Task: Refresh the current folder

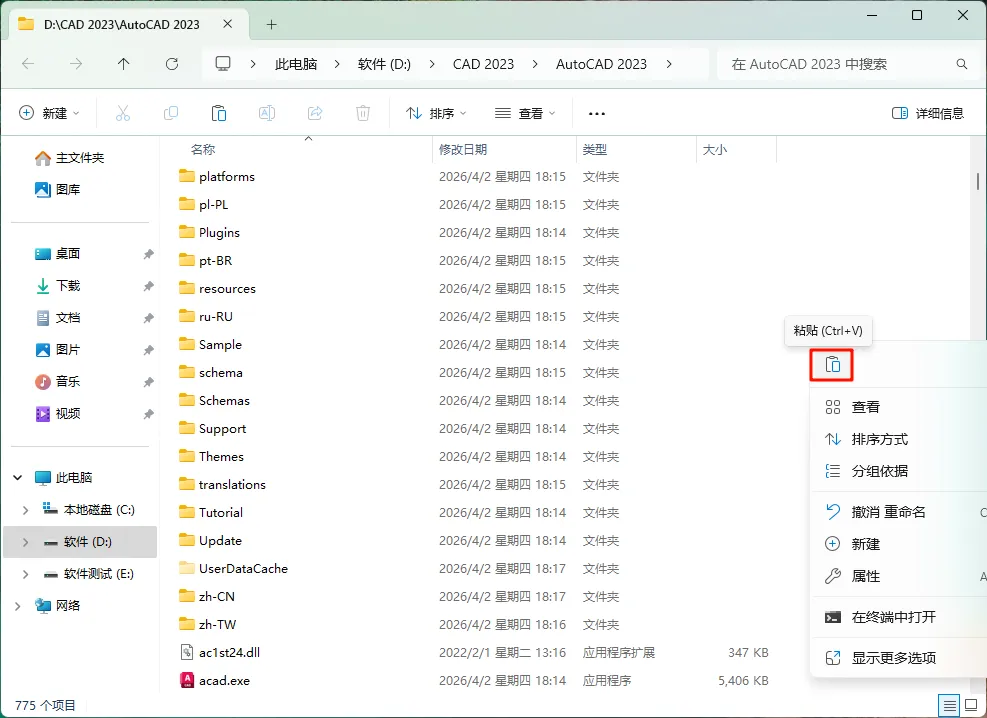Action: click(x=172, y=64)
